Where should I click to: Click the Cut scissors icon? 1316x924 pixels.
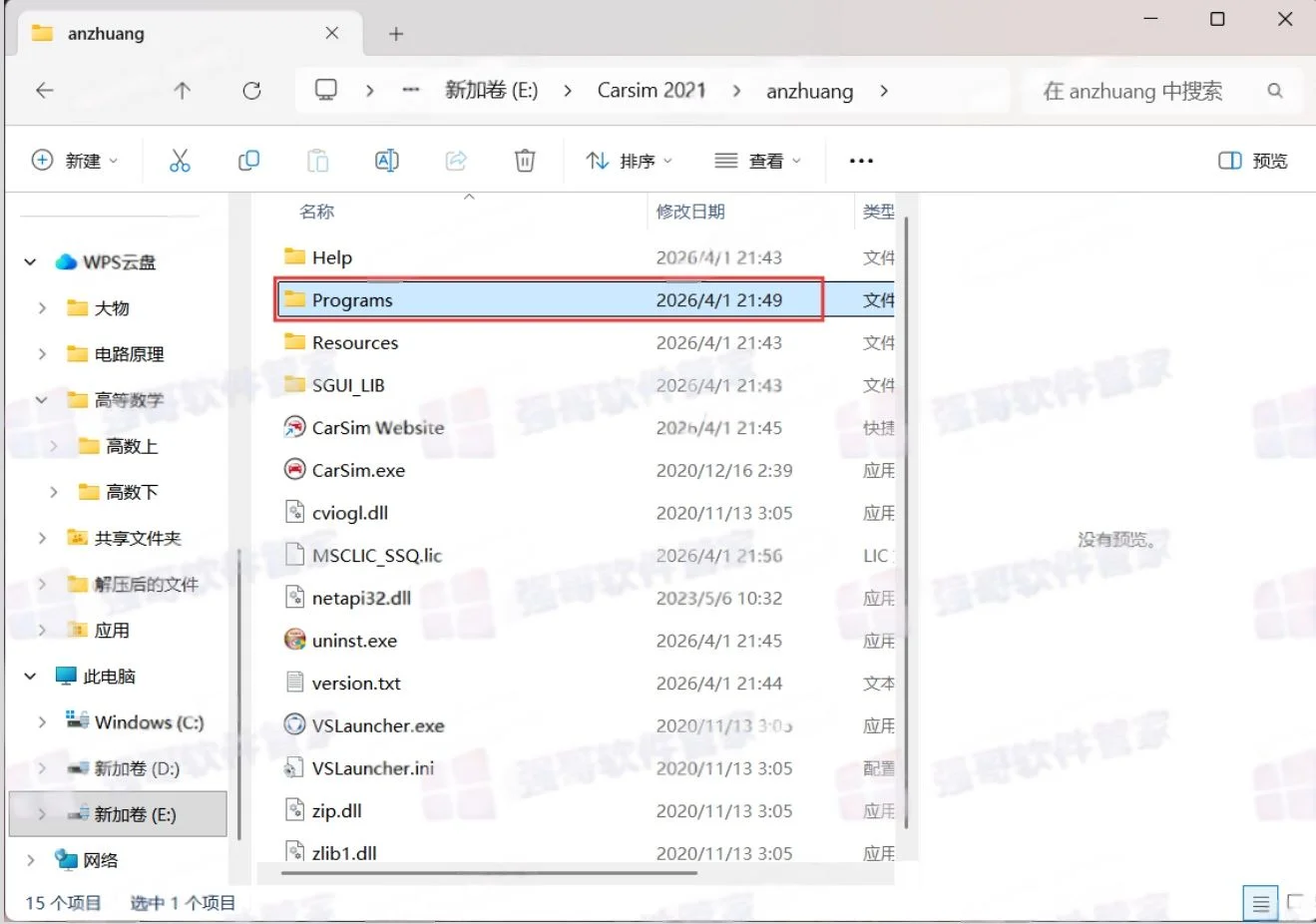click(180, 161)
